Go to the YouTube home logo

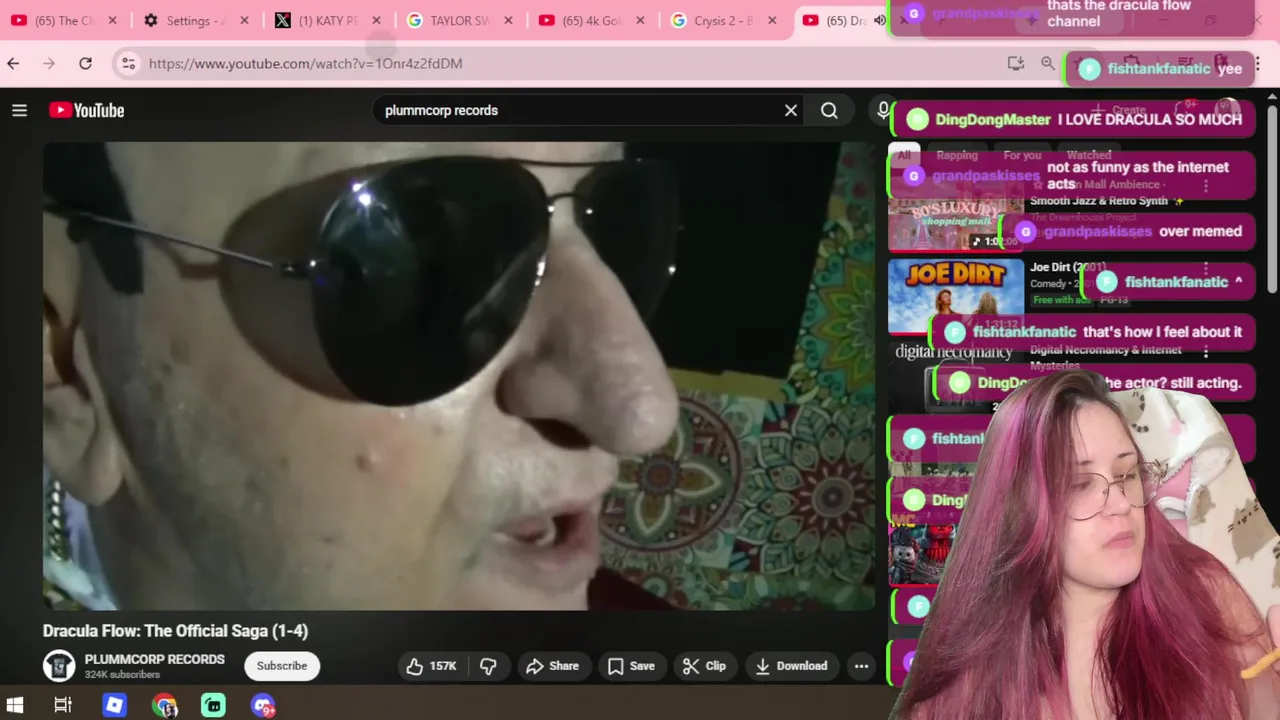click(x=87, y=110)
